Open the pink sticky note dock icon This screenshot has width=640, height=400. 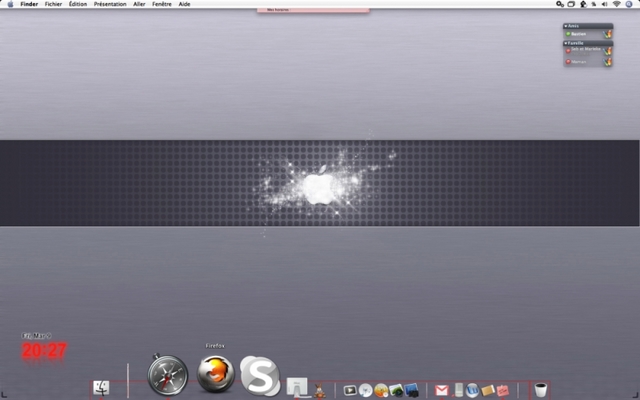[503, 391]
